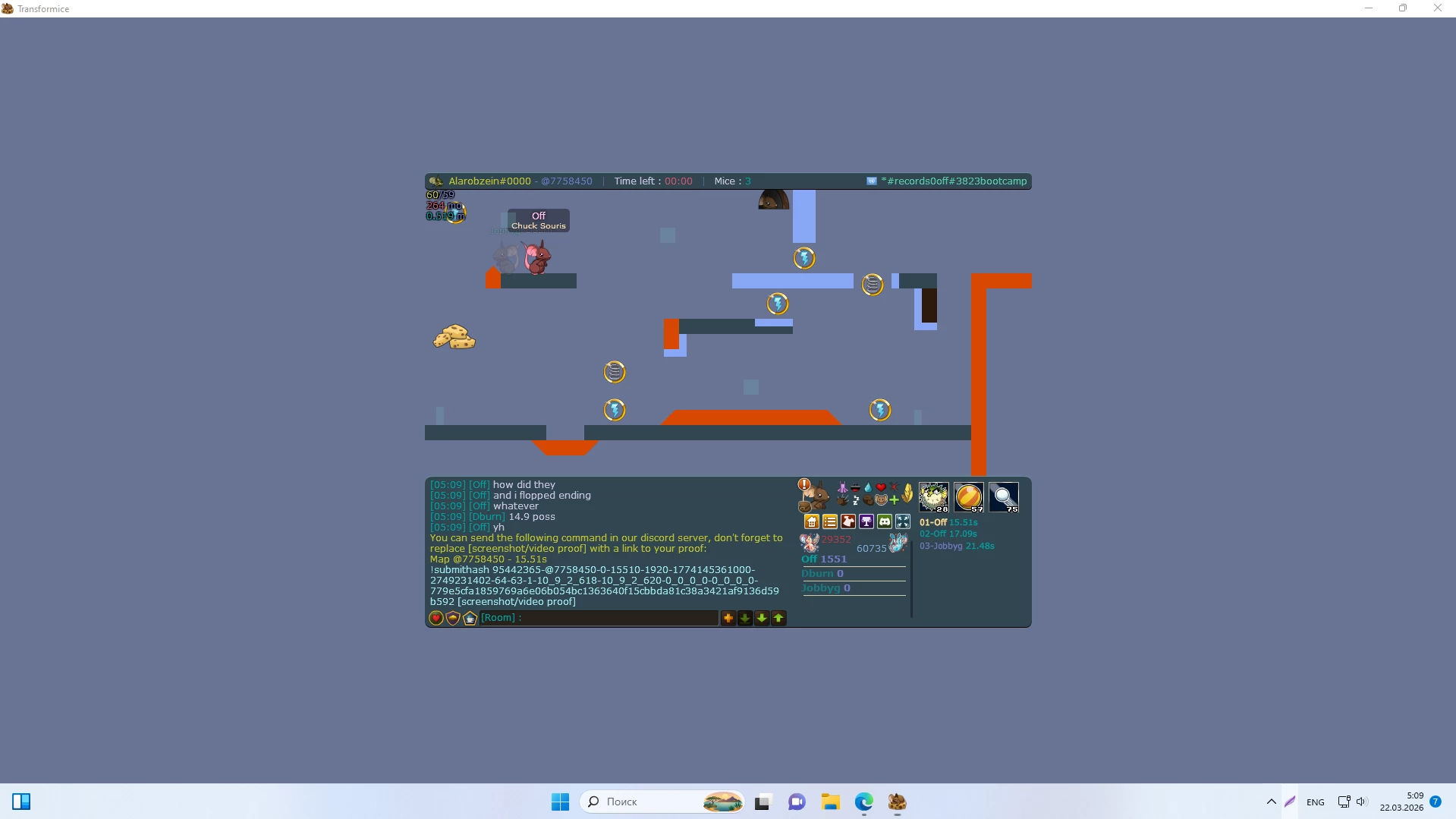Select the red heart kiss emote
Image resolution: width=1456 pixels, height=819 pixels.
881,487
